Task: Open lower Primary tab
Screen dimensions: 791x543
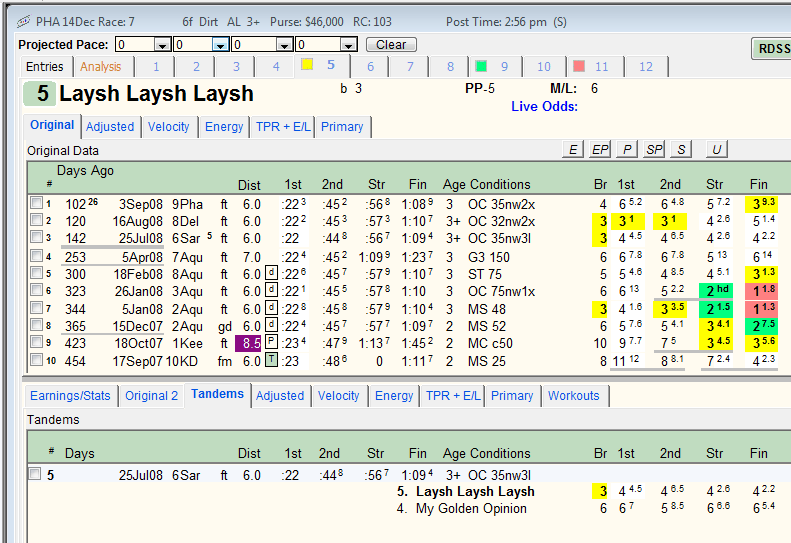Action: pyautogui.click(x=512, y=396)
